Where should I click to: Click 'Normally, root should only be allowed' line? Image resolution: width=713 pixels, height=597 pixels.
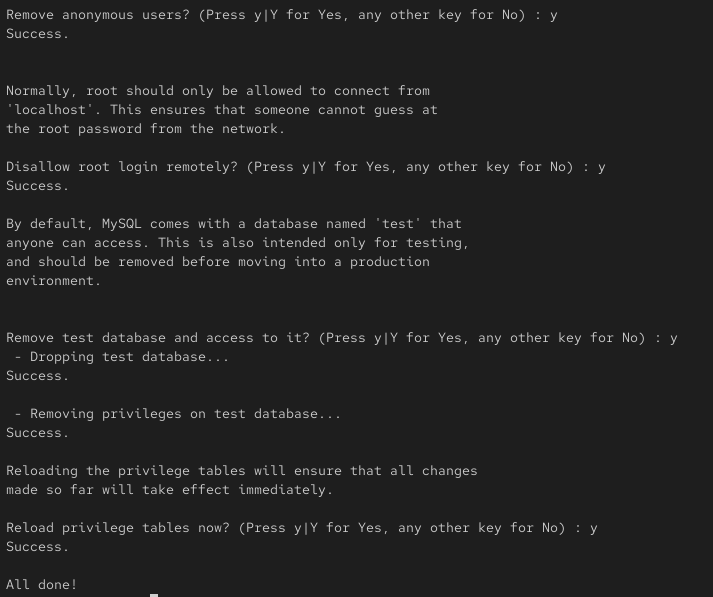click(x=218, y=91)
